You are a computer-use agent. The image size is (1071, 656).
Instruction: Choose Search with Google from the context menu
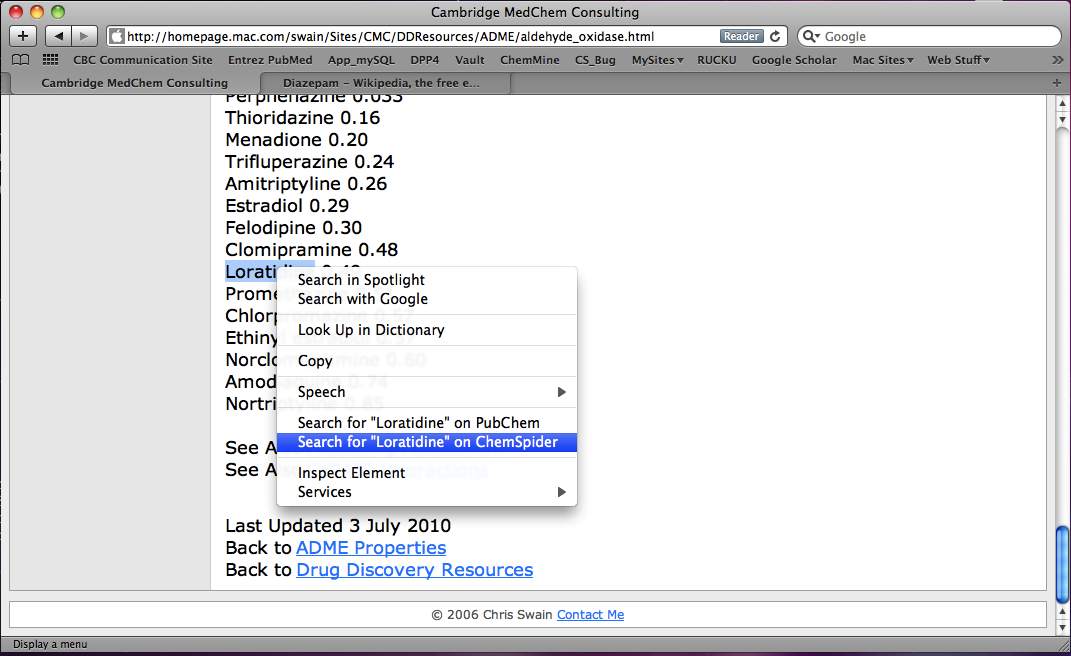427,299
